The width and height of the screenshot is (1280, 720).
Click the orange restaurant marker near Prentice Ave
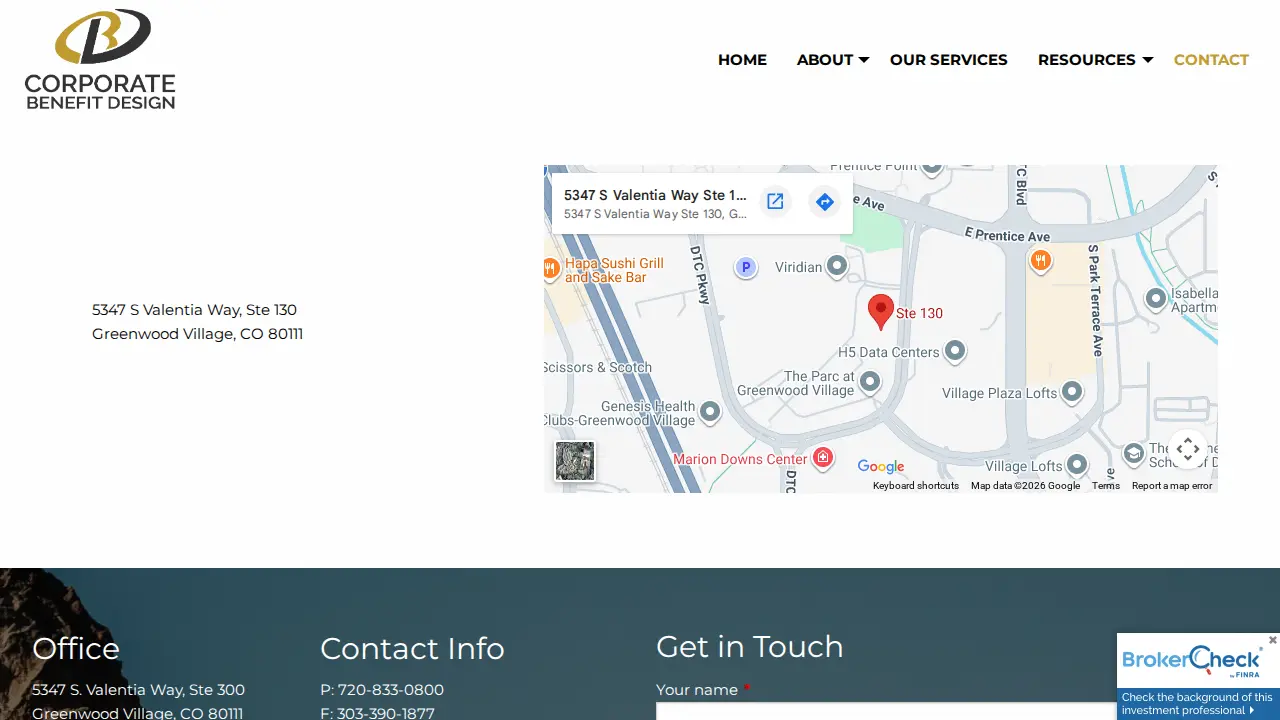click(1041, 261)
